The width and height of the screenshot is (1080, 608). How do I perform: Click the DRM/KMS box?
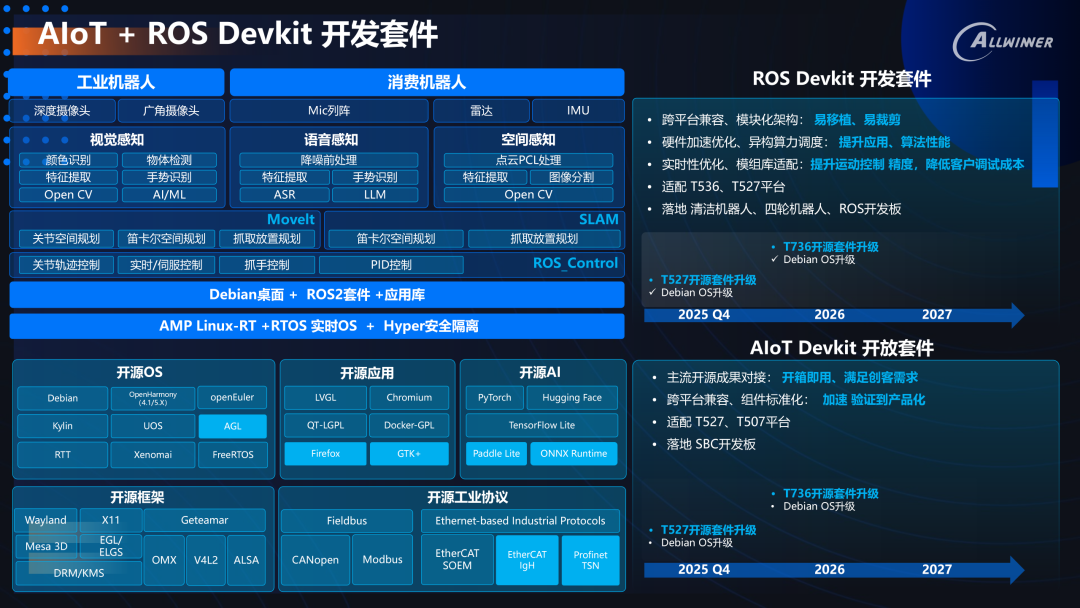click(79, 573)
